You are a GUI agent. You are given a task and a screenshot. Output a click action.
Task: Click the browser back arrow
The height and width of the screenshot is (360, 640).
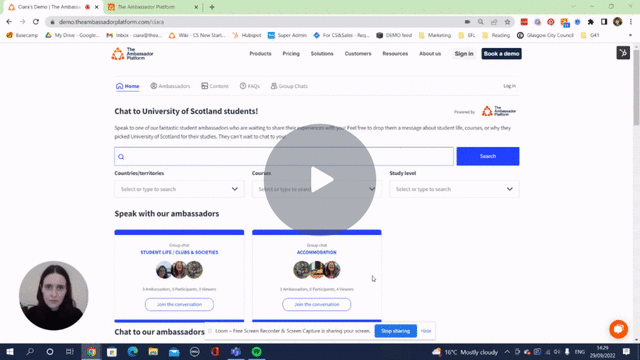coord(9,22)
